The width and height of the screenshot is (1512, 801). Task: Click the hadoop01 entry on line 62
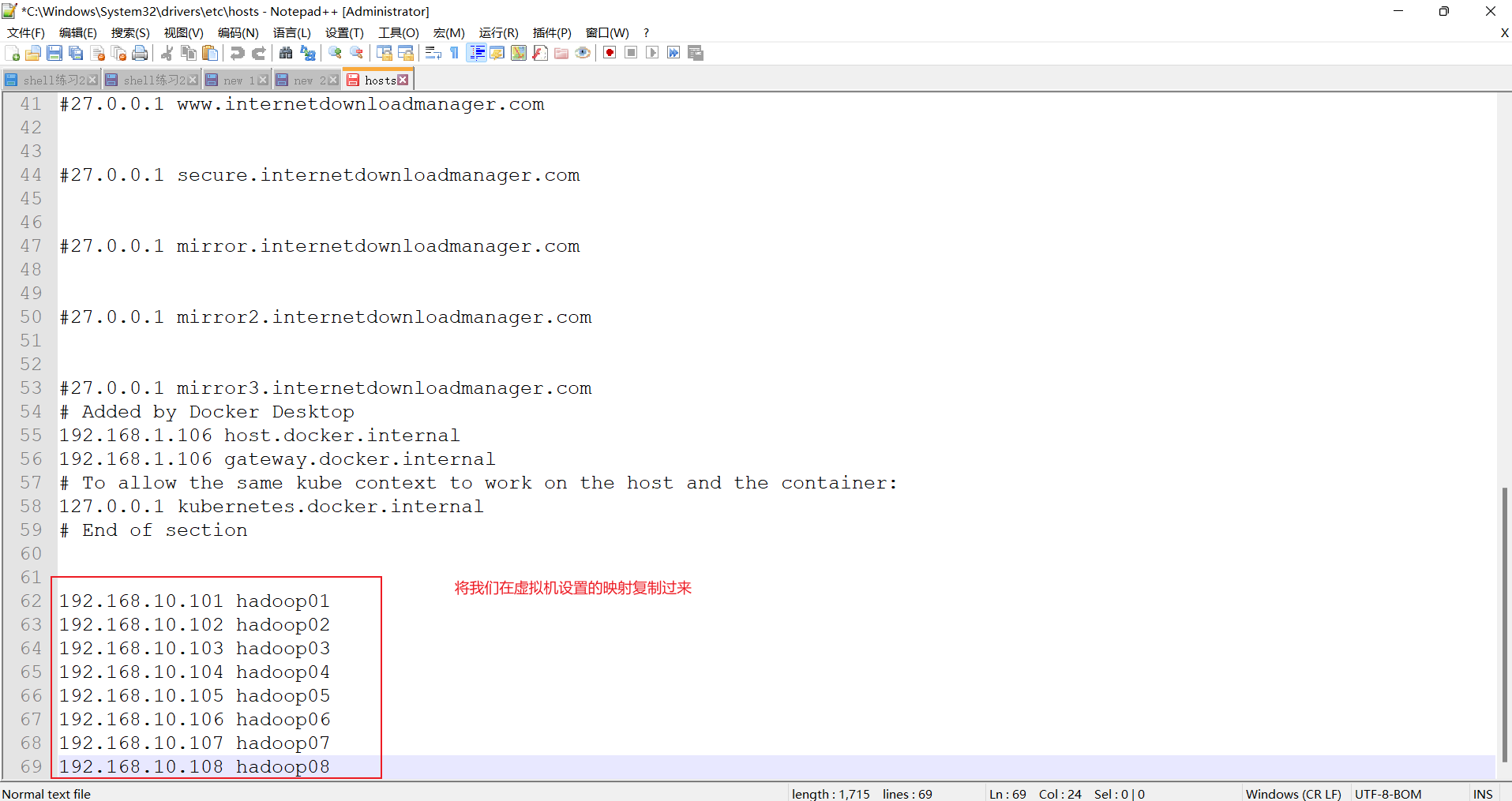coord(283,601)
